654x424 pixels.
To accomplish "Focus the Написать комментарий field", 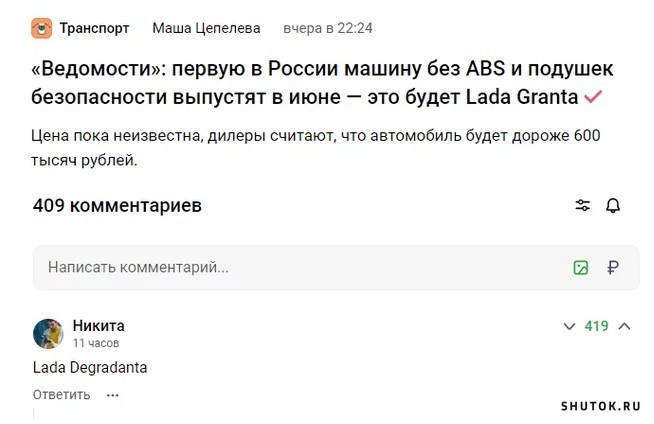I will point(336,267).
